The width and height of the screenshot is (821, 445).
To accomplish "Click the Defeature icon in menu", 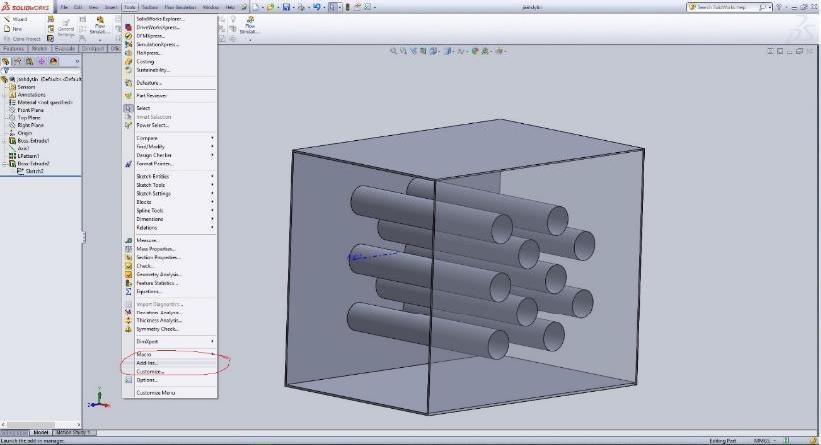I will pyautogui.click(x=128, y=83).
